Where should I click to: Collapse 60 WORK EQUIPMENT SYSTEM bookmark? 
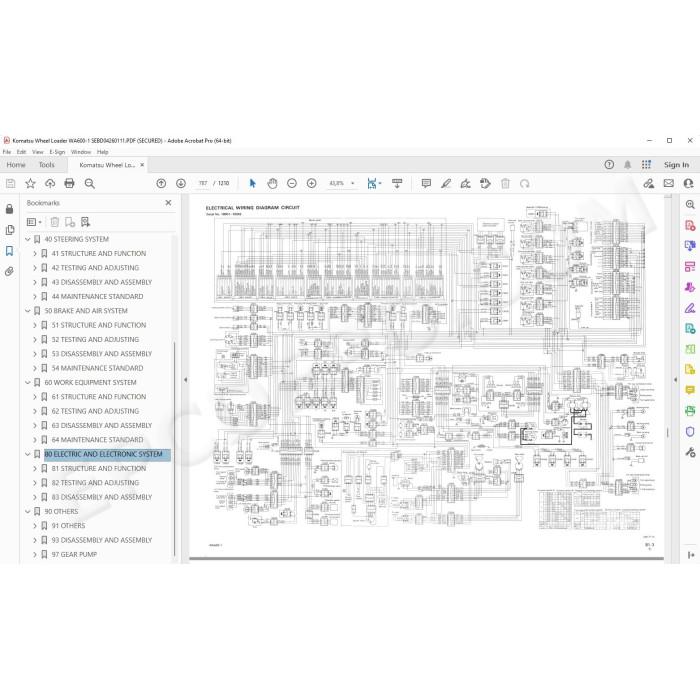[28, 383]
